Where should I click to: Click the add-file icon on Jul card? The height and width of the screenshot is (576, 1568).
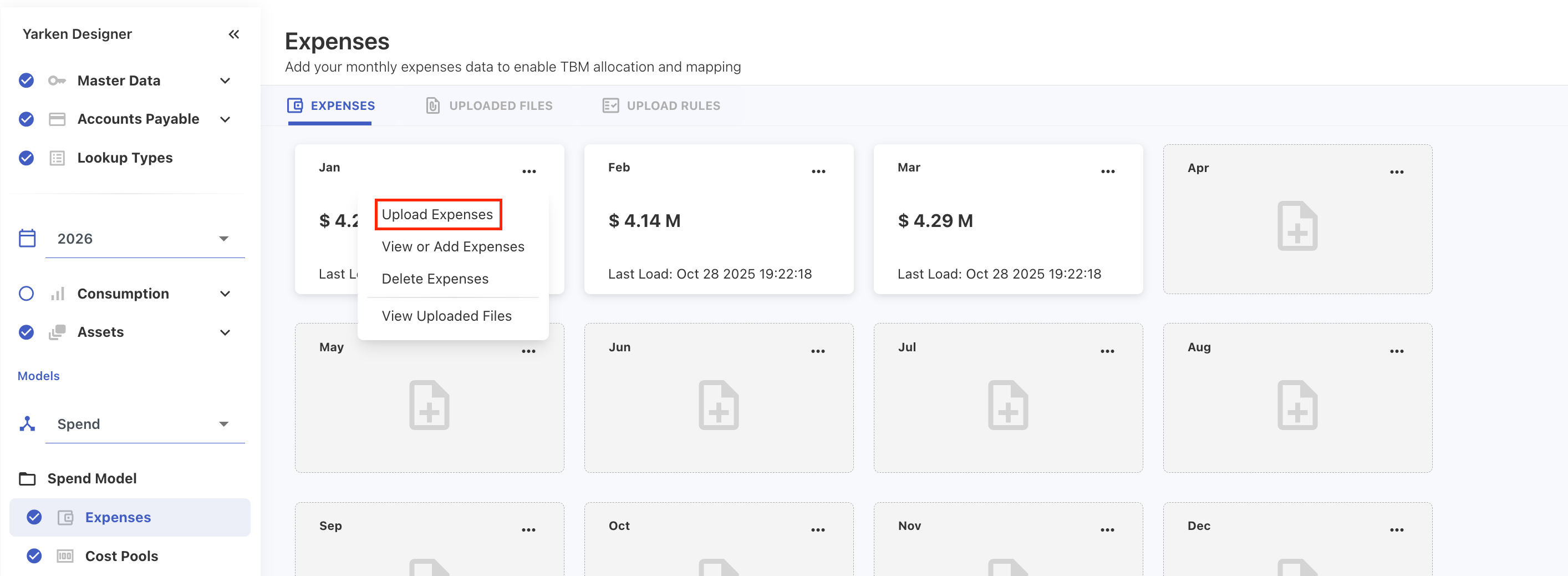point(1008,405)
